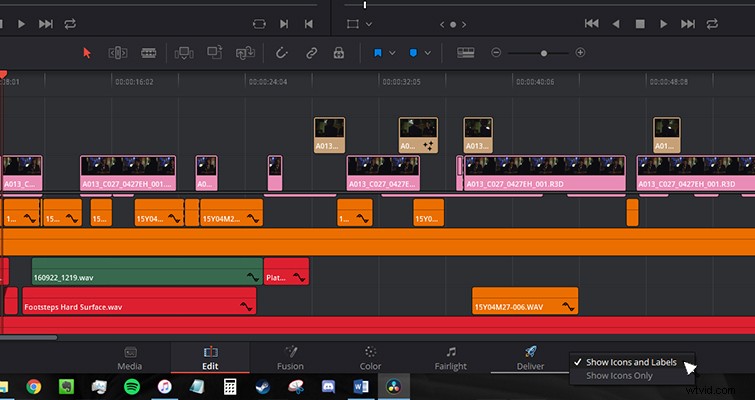Select the red arrow Selection Mode tool
755x400 pixels.
coord(87,52)
